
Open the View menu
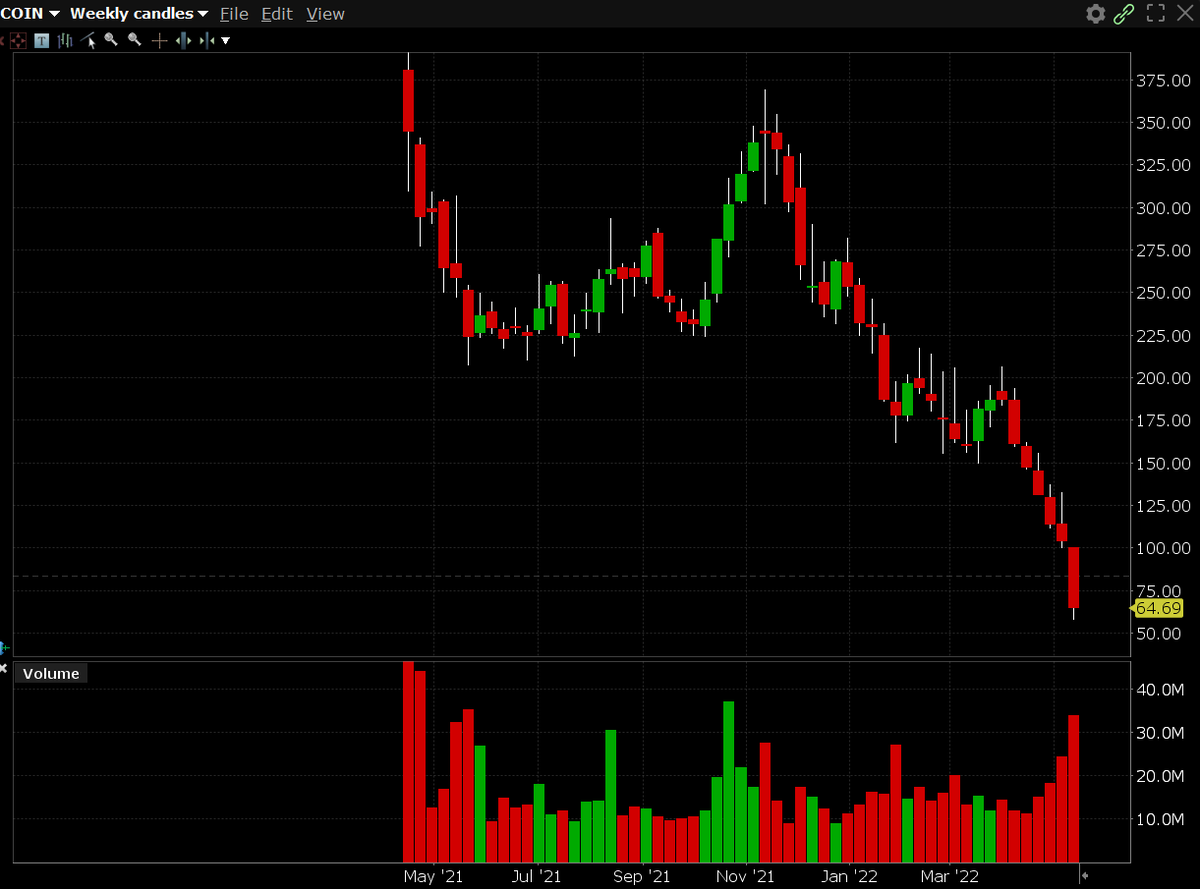point(325,13)
